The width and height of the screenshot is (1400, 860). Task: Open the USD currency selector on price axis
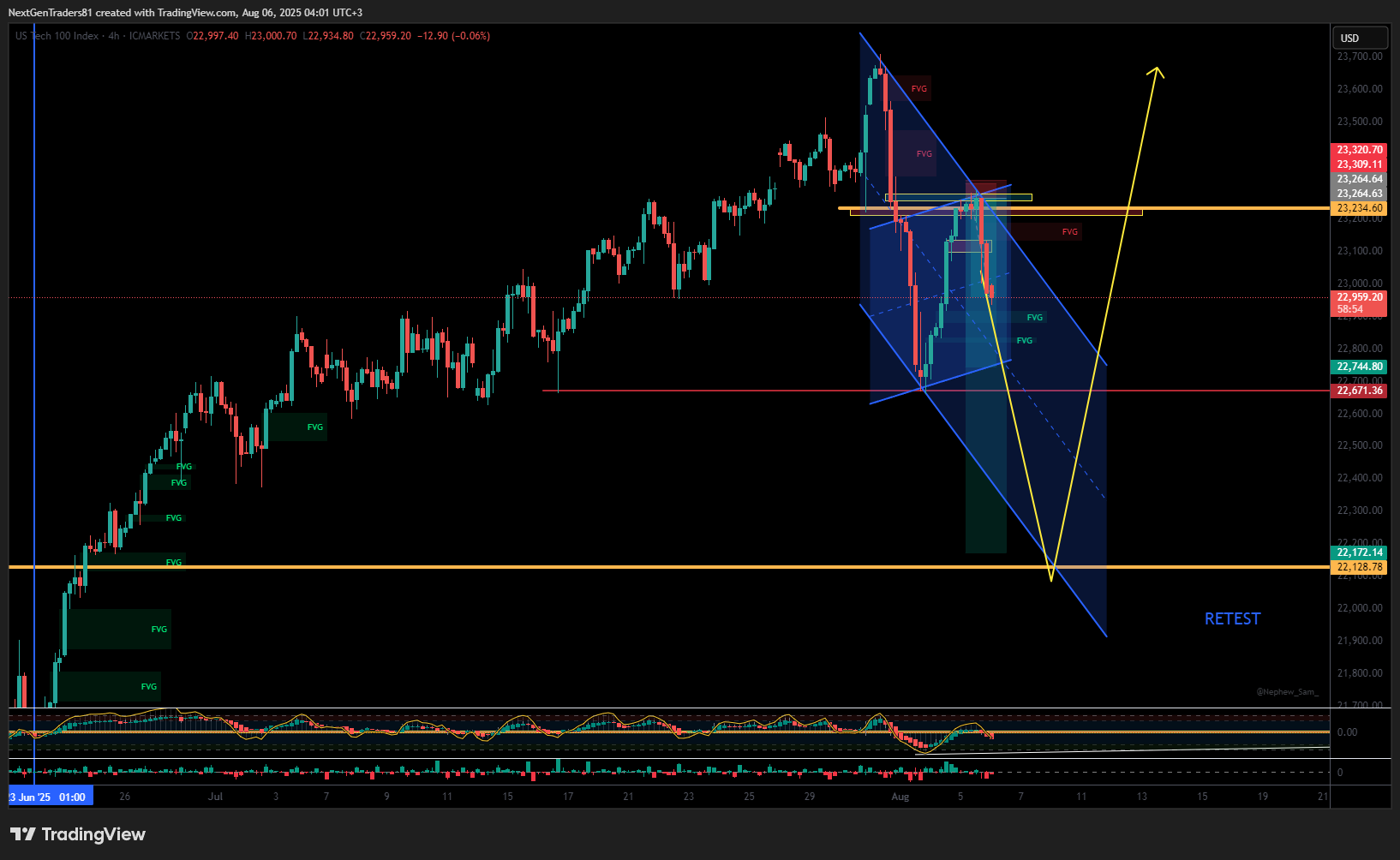[1359, 38]
